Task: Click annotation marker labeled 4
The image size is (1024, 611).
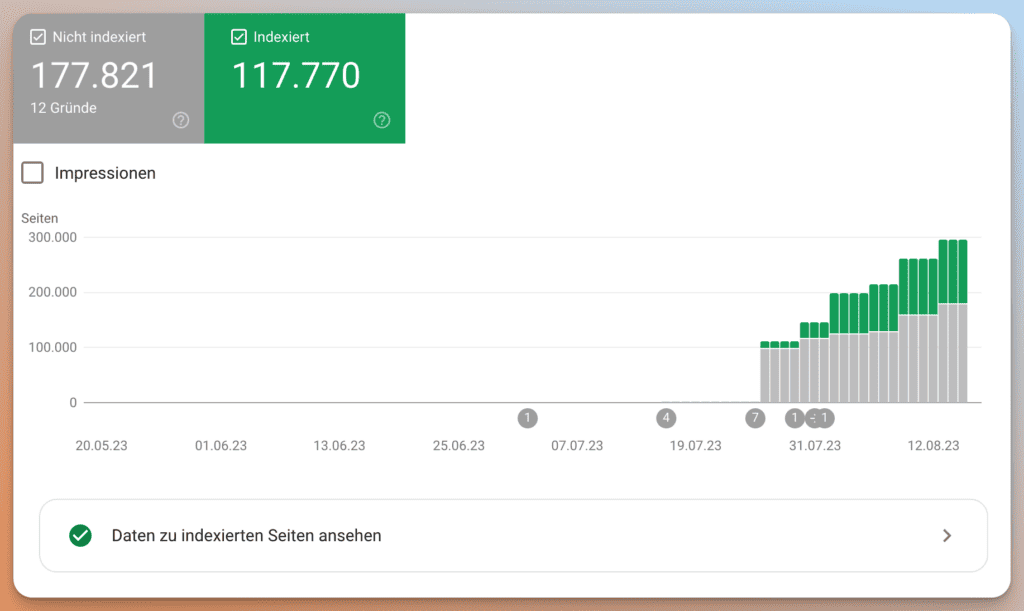Action: (x=666, y=418)
